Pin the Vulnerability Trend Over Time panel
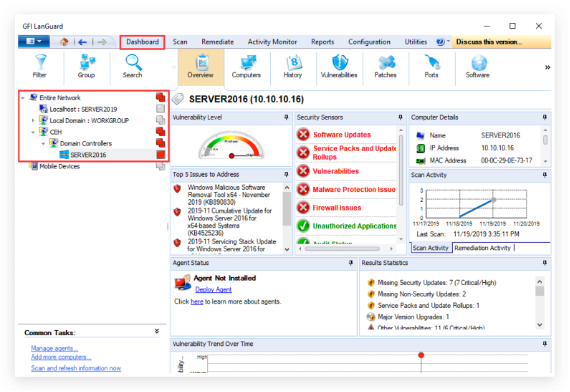Viewport: 570px width, 392px height. 545,344
